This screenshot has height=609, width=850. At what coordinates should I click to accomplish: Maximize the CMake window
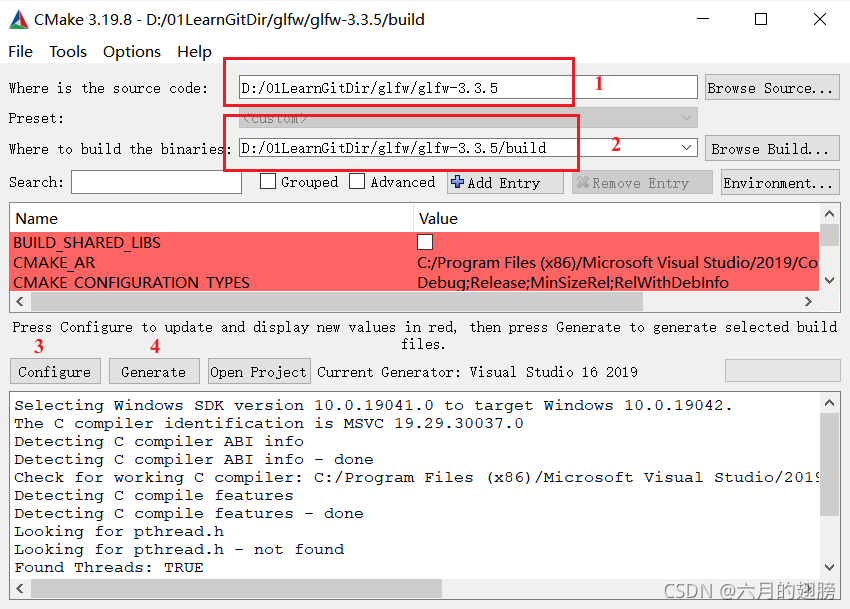pos(761,20)
